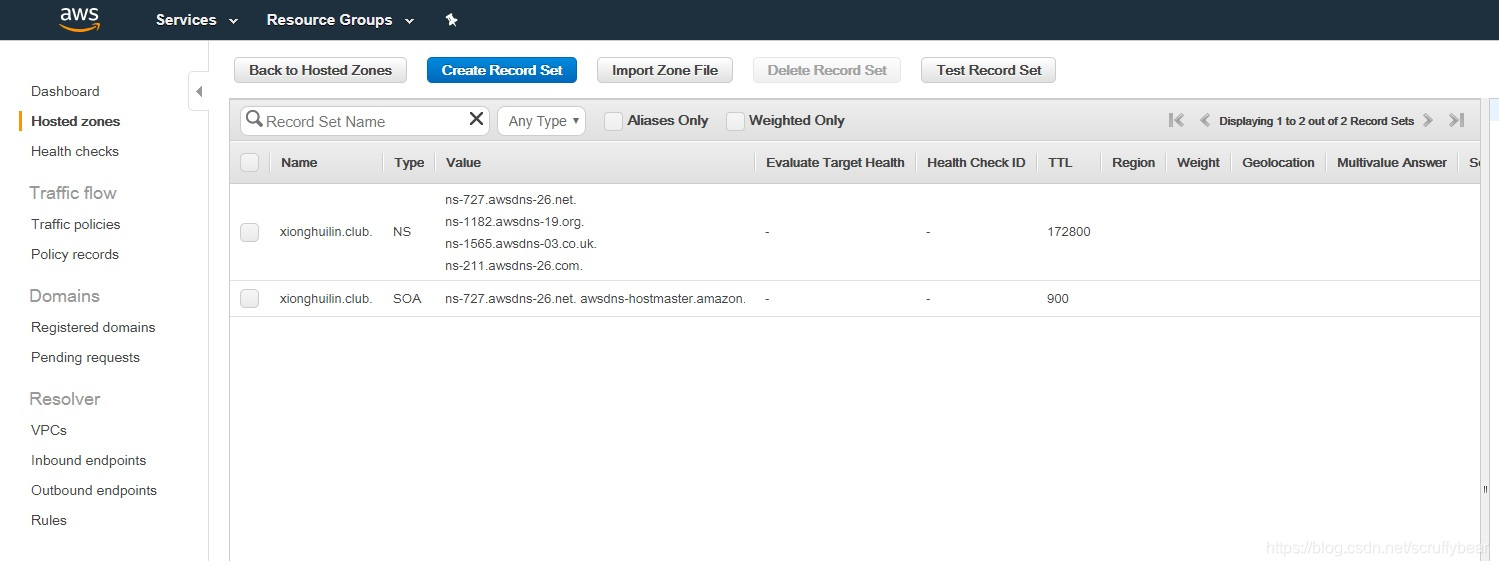Image resolution: width=1499 pixels, height=566 pixels.
Task: Click the Weight column header
Action: [x=1198, y=162]
